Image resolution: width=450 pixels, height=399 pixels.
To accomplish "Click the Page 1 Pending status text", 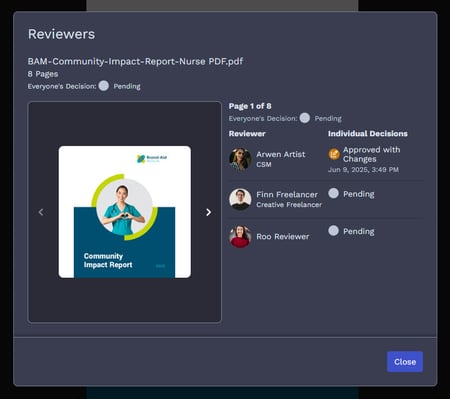I will (328, 119).
